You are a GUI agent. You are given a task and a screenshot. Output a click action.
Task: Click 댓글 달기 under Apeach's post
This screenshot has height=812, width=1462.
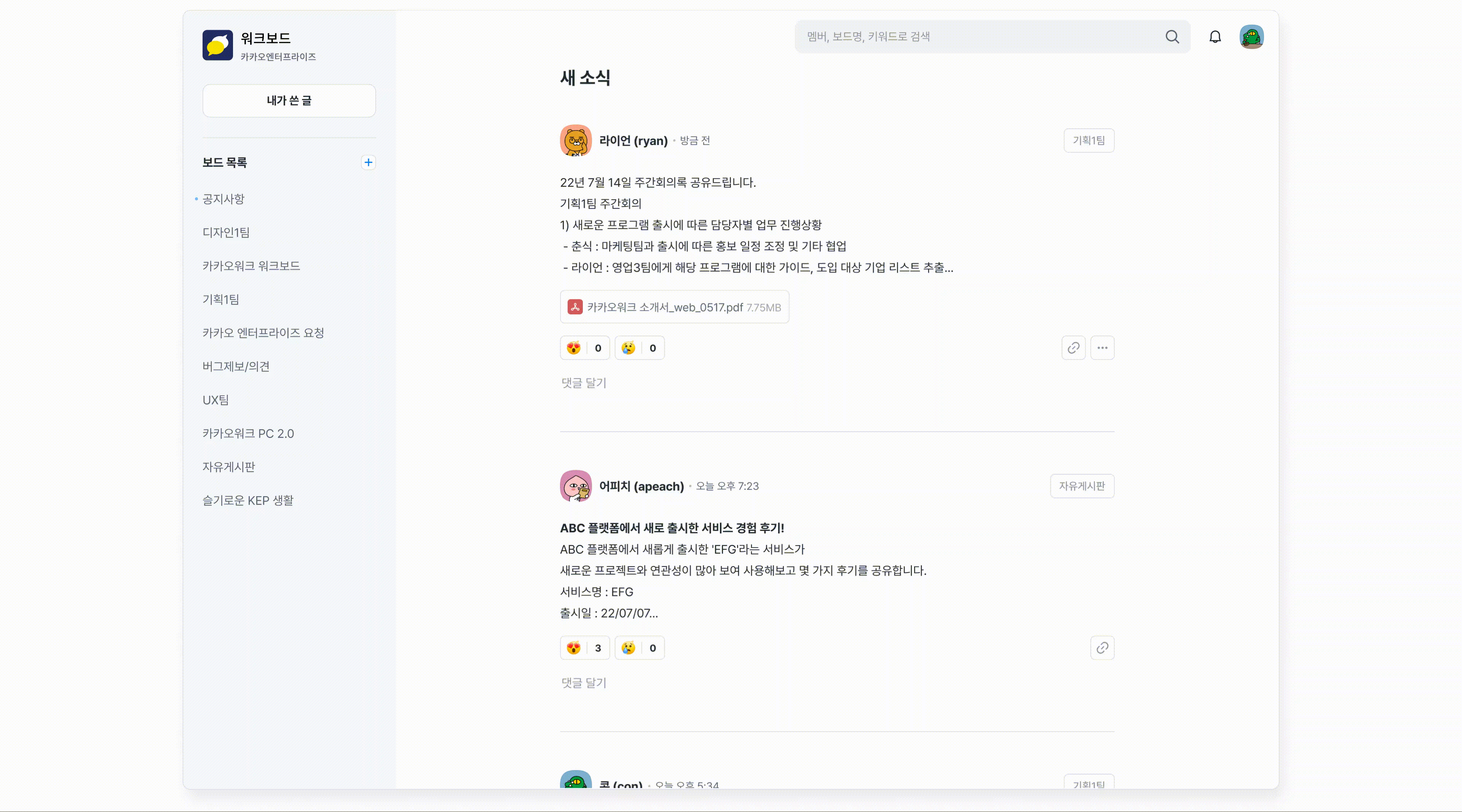583,683
